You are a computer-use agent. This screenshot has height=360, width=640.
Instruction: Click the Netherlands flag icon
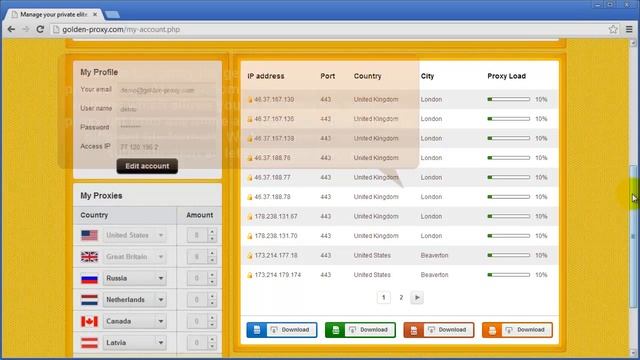(x=89, y=300)
